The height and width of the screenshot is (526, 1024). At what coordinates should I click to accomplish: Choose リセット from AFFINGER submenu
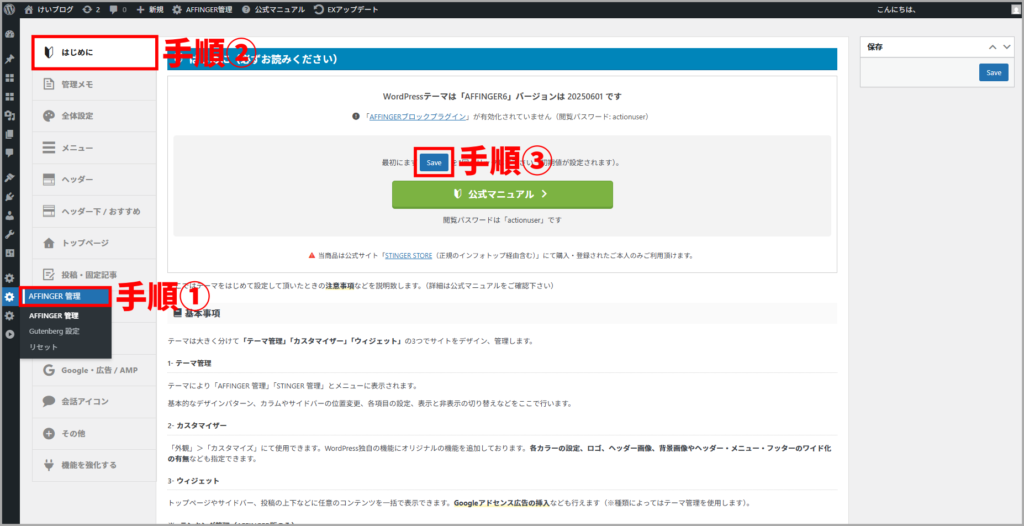tap(43, 346)
